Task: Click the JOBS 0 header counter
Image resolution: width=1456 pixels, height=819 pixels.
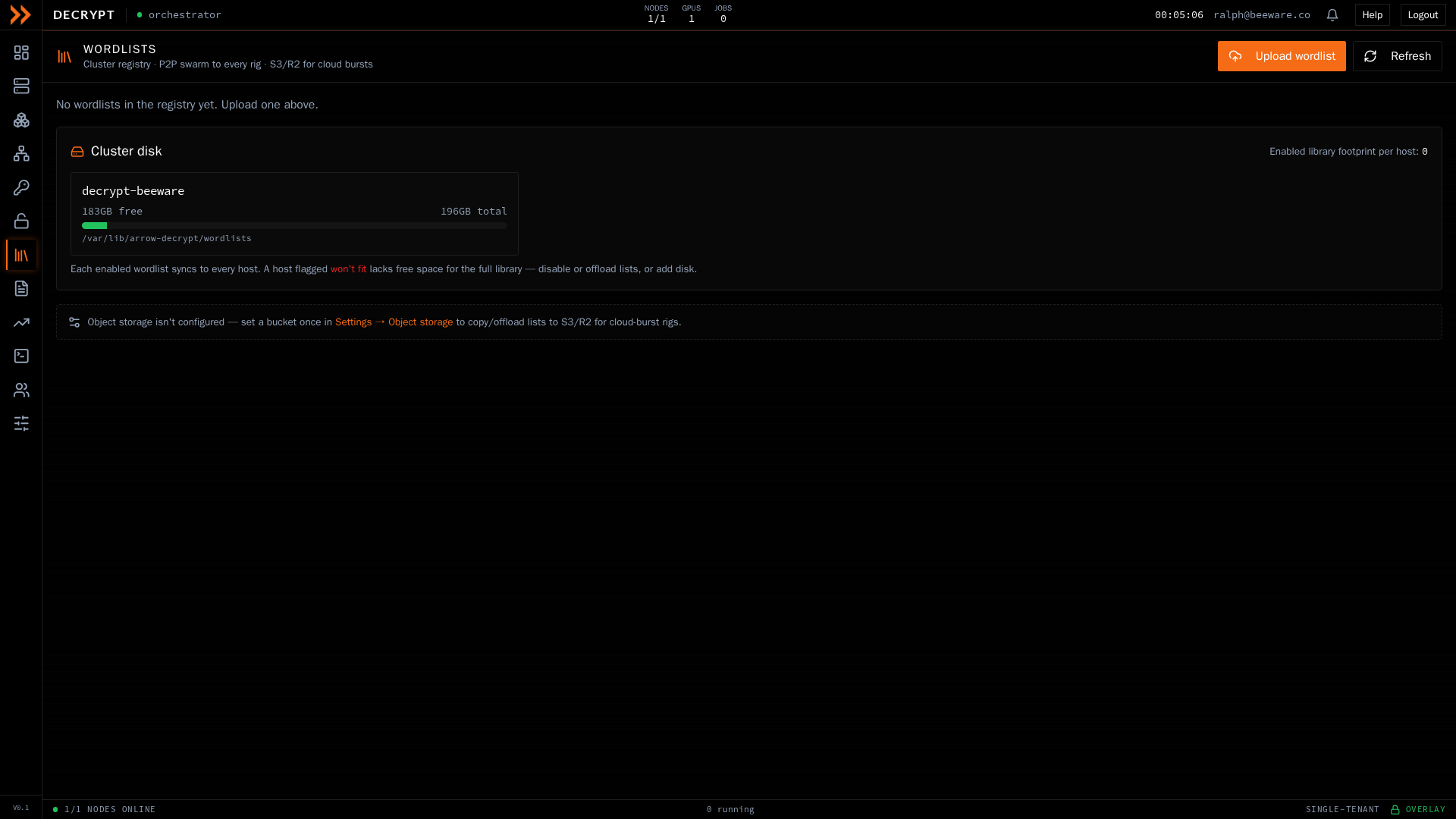Action: point(723,14)
